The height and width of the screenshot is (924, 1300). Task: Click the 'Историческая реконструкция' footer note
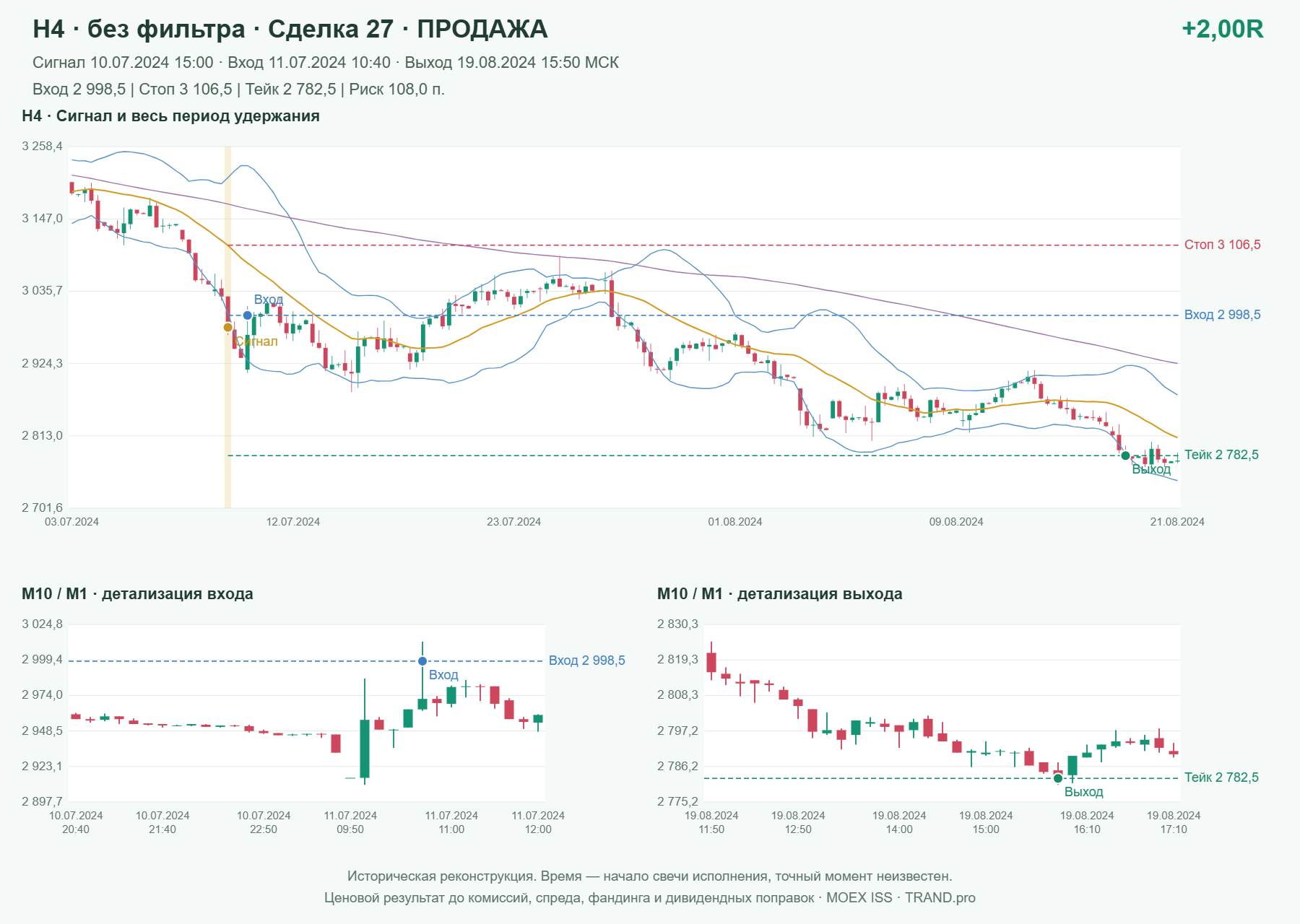tap(650, 876)
